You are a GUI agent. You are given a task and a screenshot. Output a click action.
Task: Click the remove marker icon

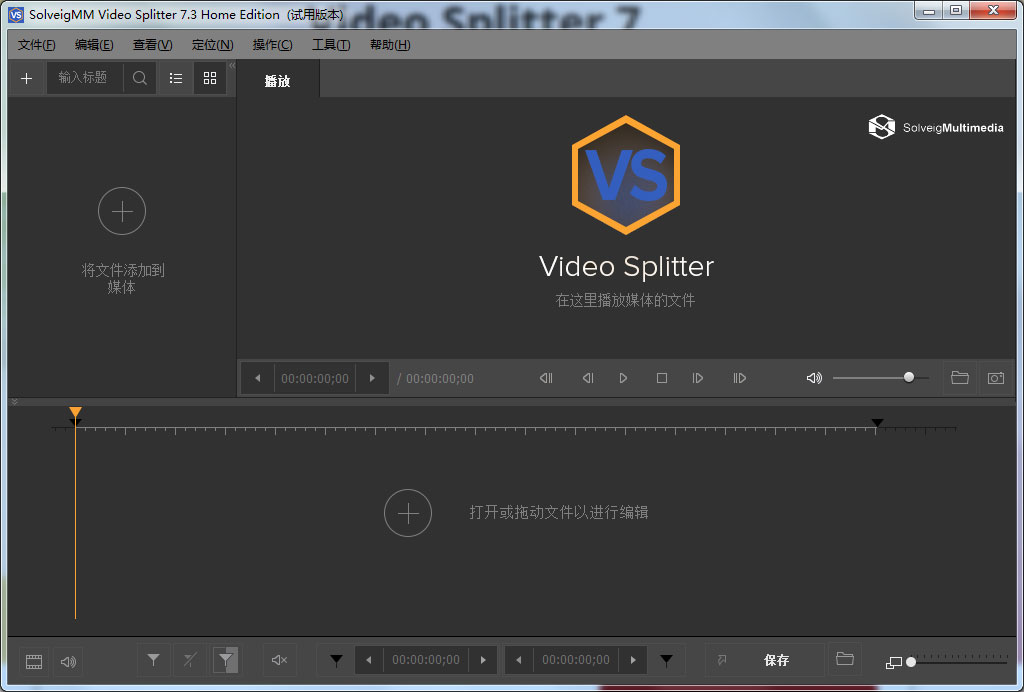pyautogui.click(x=189, y=660)
